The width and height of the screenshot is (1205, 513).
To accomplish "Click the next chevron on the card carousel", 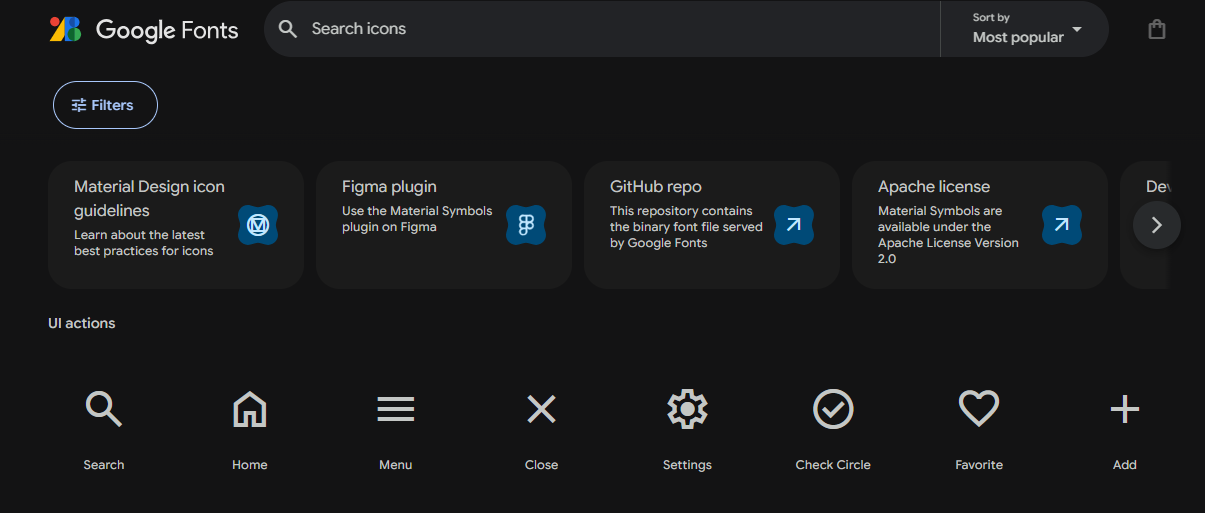I will [1157, 225].
